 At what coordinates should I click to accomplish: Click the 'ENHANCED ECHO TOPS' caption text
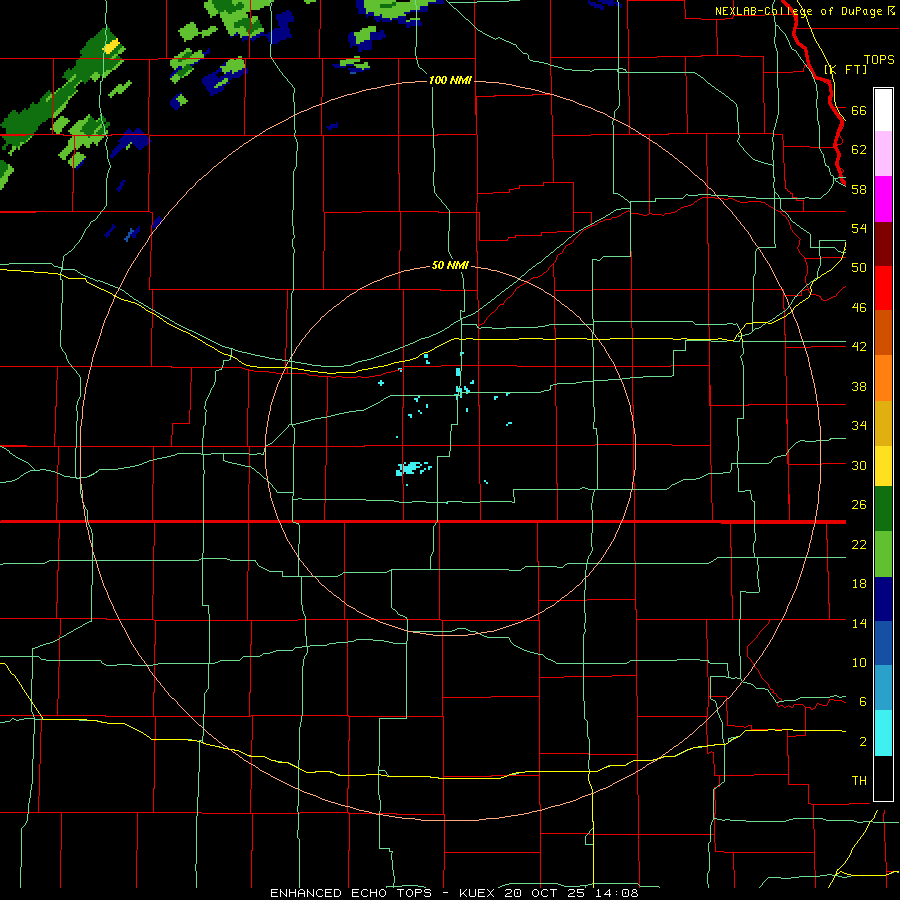pyautogui.click(x=351, y=893)
